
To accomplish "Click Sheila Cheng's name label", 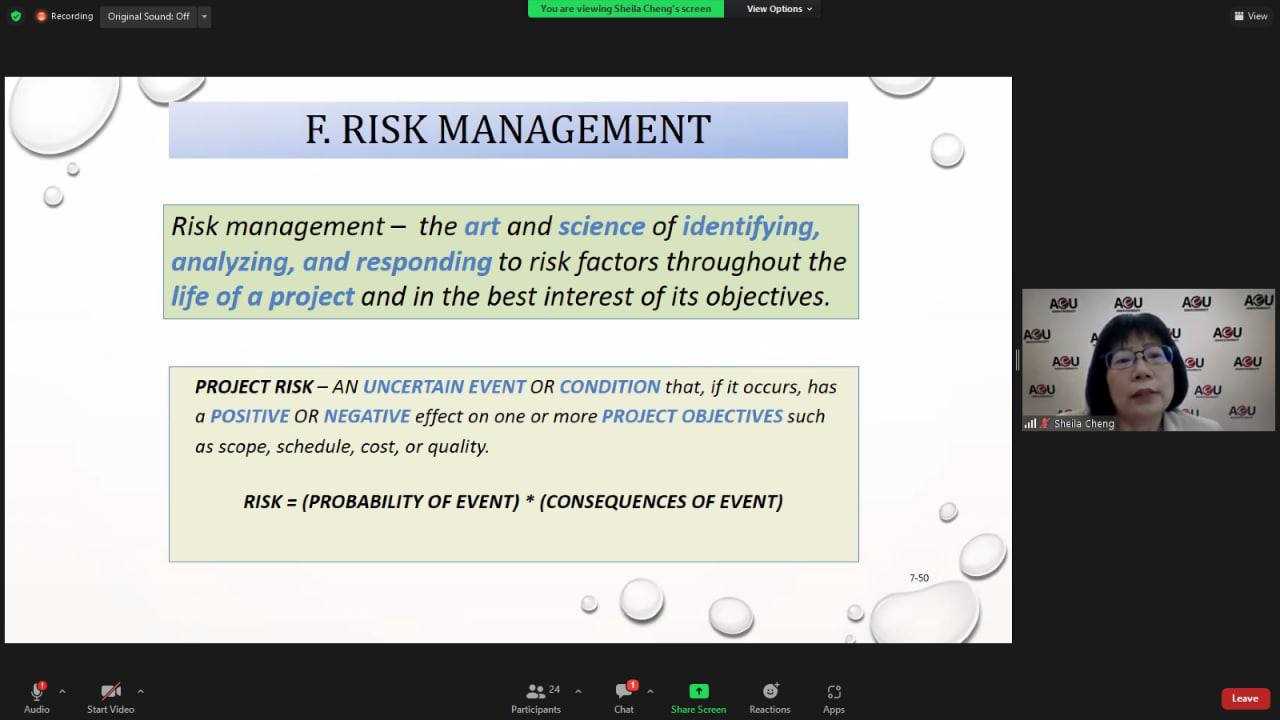I will [x=1084, y=424].
